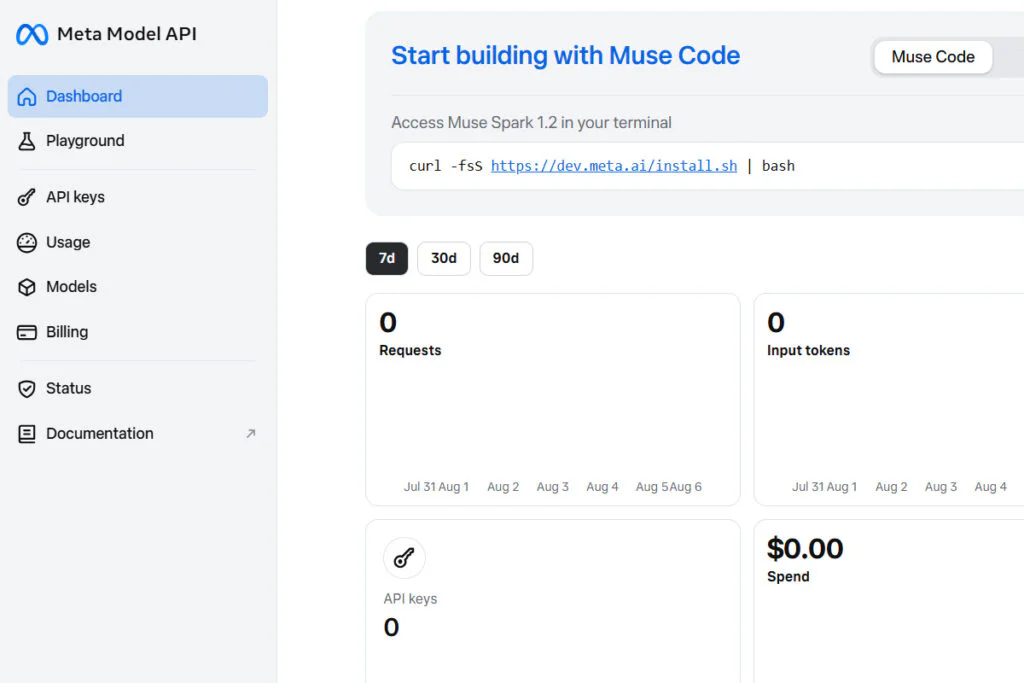Click the Aug 6 label in Requests chart
The height and width of the screenshot is (683, 1024).
click(x=686, y=487)
